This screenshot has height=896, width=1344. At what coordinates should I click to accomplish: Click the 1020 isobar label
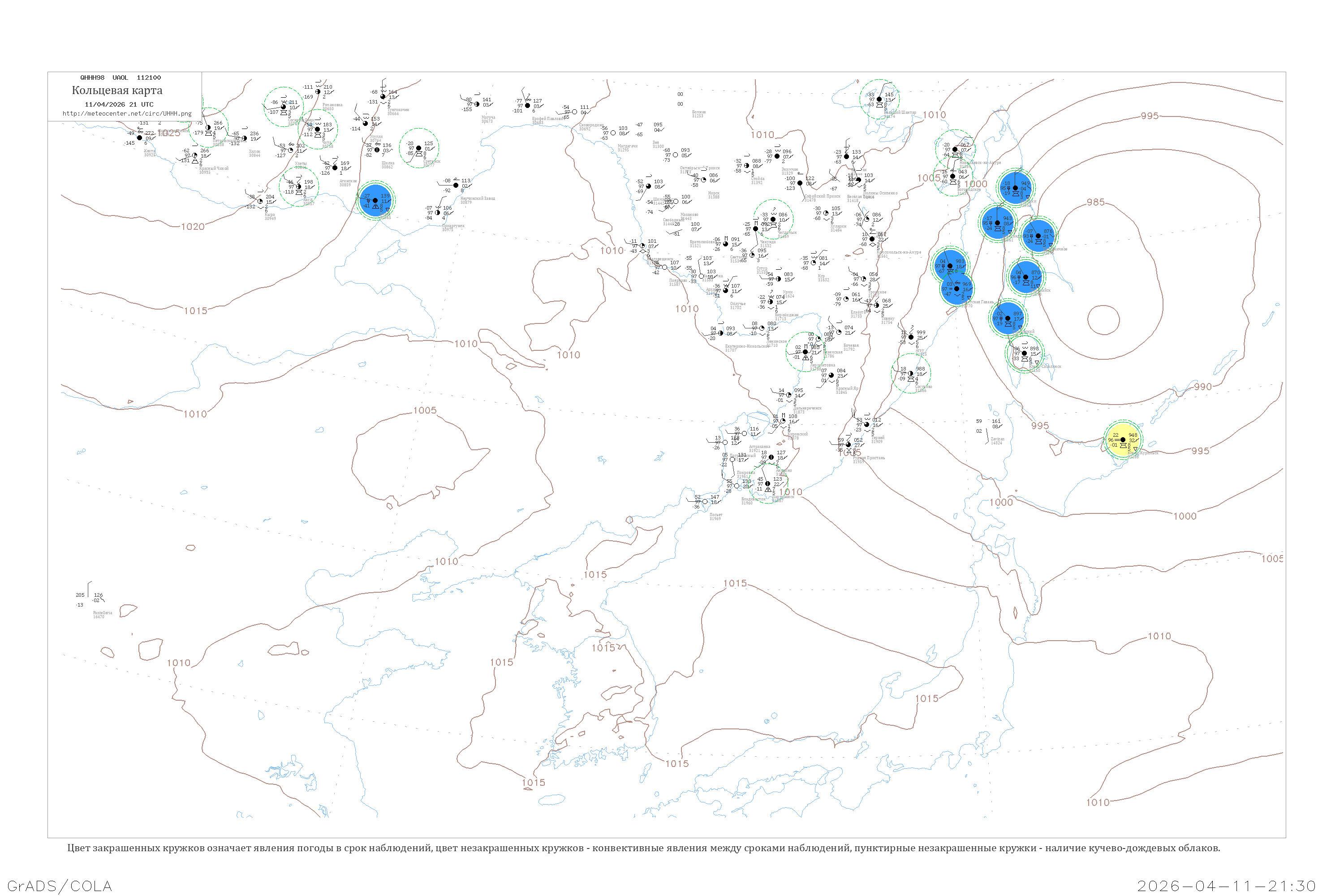pyautogui.click(x=193, y=227)
